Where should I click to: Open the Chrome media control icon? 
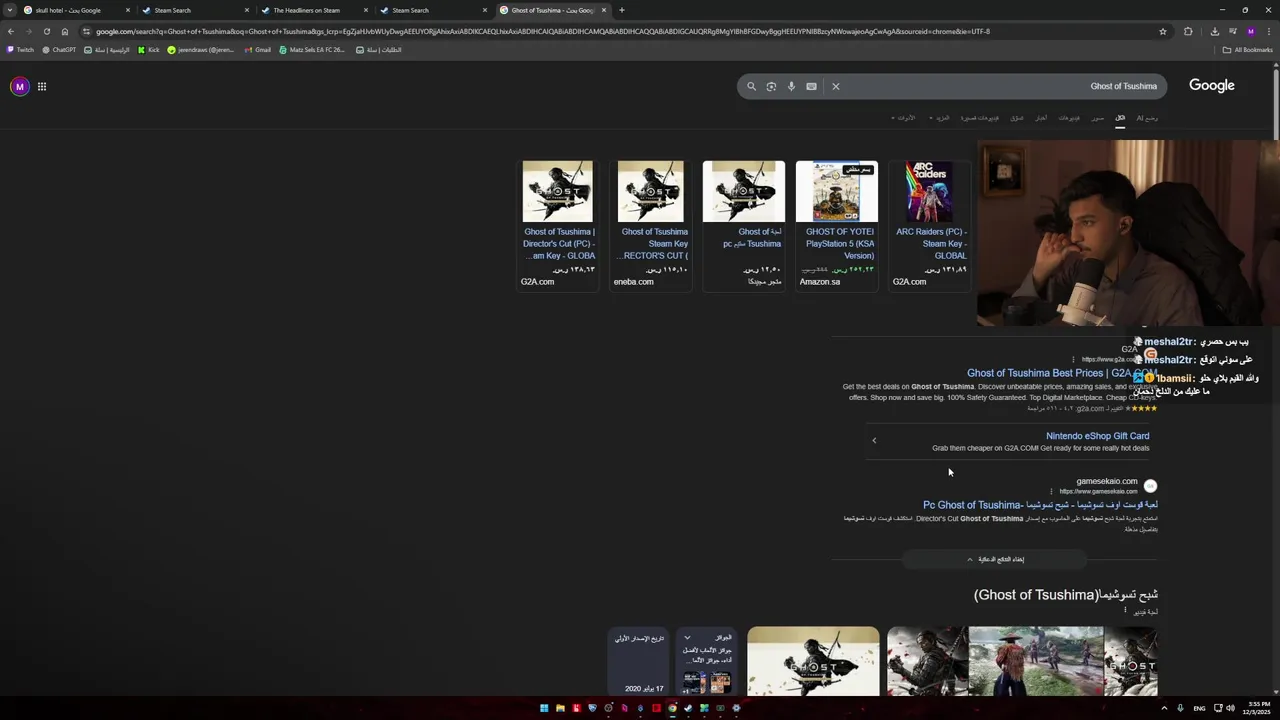pos(1233,31)
